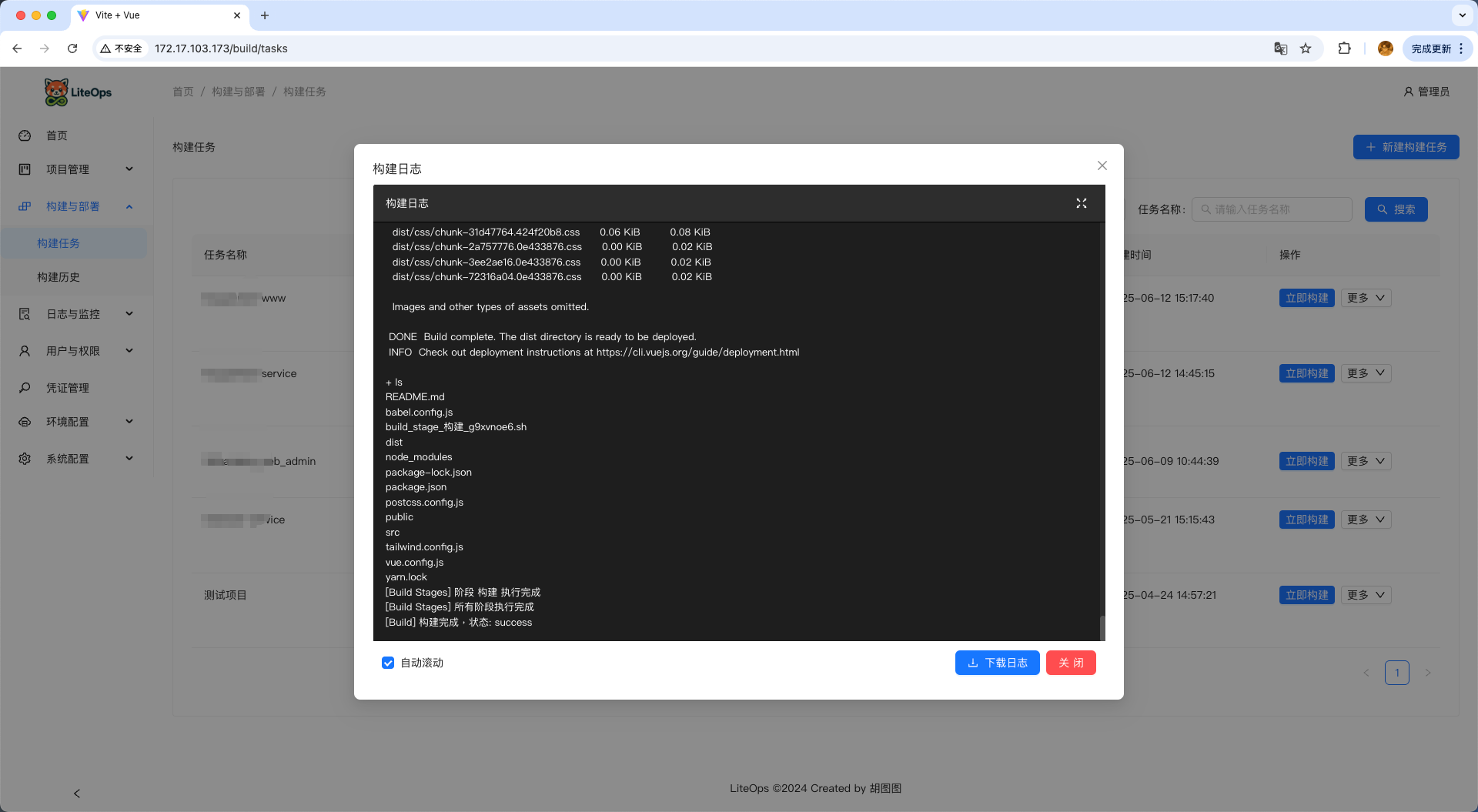Click the build log scrollbar thumb
This screenshot has width=1478, height=812.
coord(1102,627)
